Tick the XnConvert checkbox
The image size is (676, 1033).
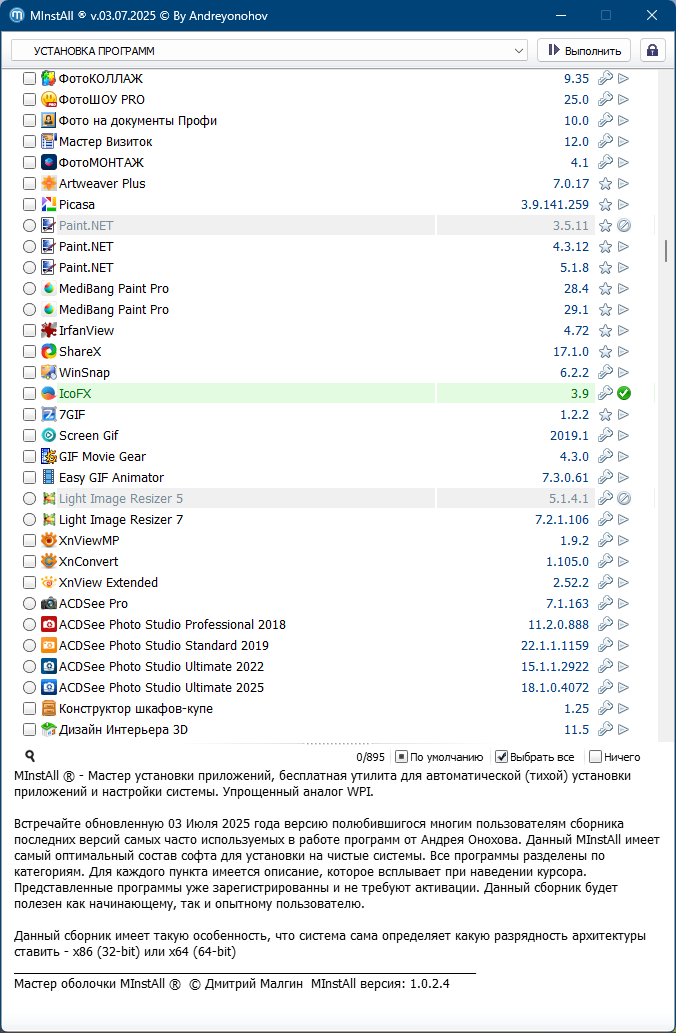(29, 561)
